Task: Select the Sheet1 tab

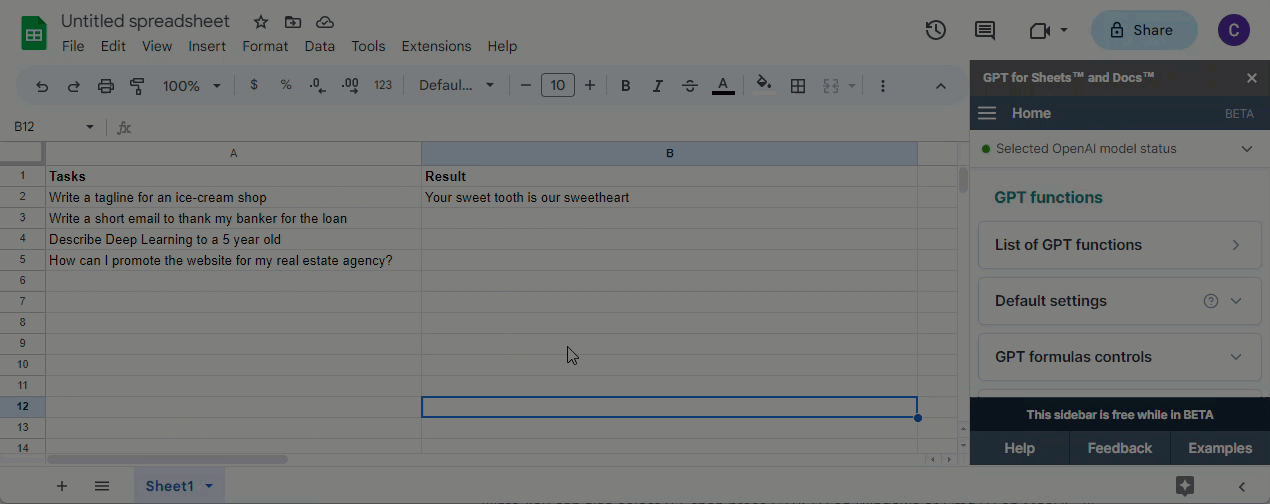Action: (169, 486)
